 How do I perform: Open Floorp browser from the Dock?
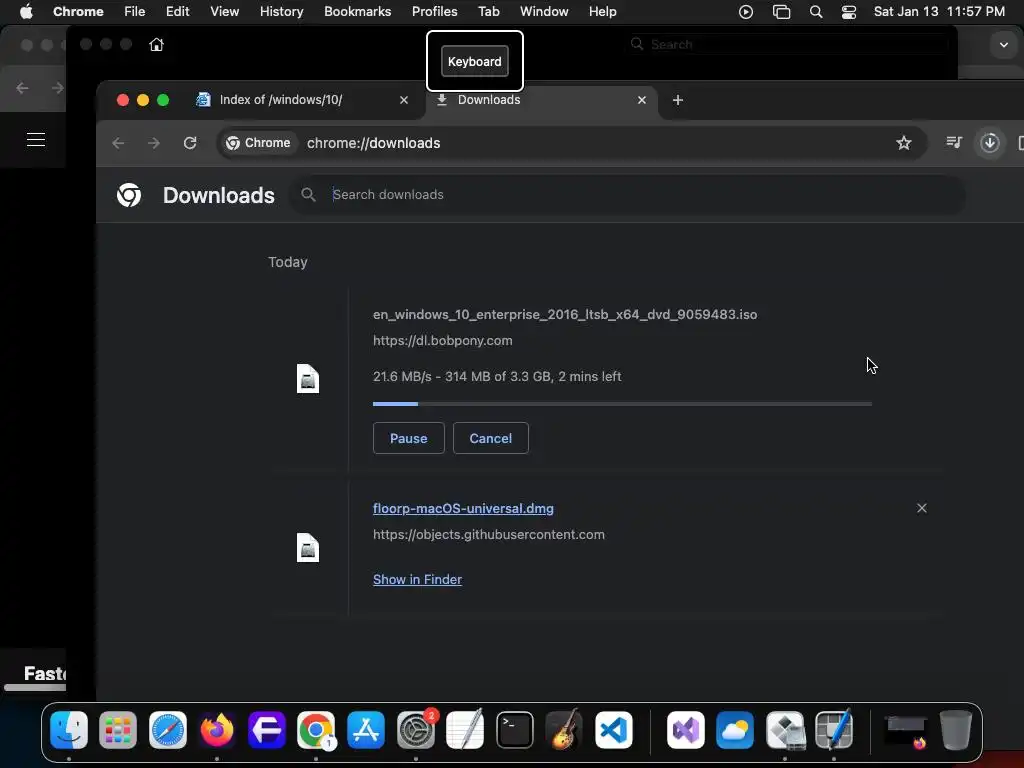pos(266,729)
